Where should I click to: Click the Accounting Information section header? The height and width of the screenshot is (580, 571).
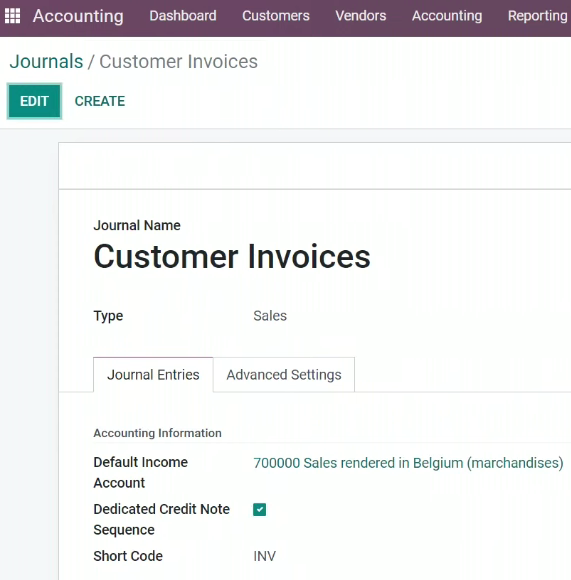point(158,433)
